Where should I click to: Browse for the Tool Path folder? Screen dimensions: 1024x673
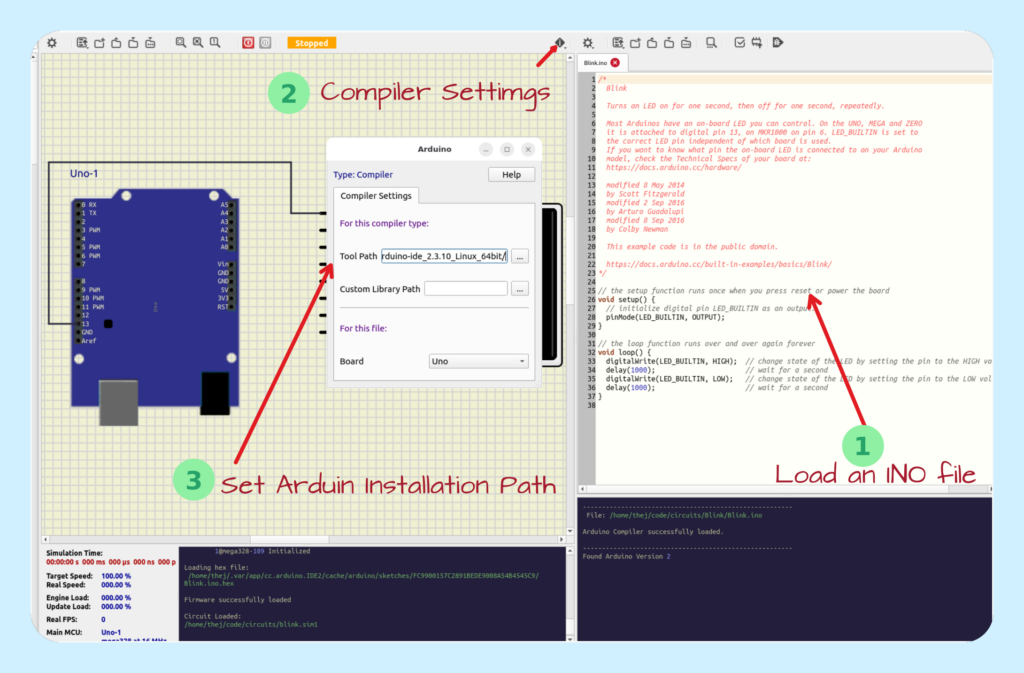(520, 257)
